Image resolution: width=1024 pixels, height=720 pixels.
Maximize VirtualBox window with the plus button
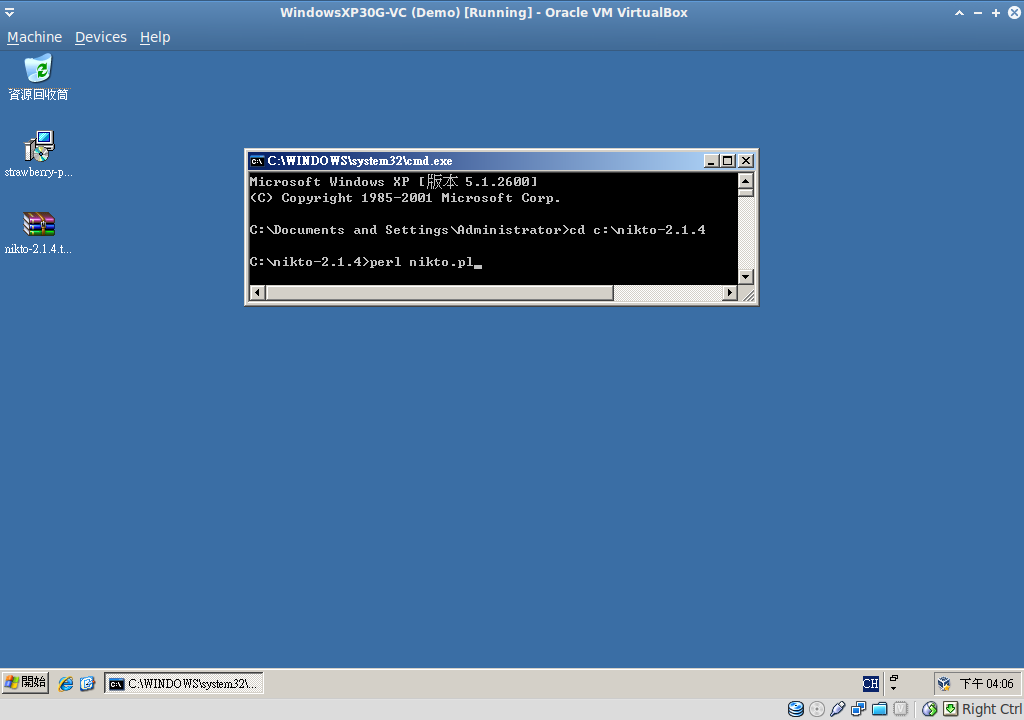click(995, 12)
